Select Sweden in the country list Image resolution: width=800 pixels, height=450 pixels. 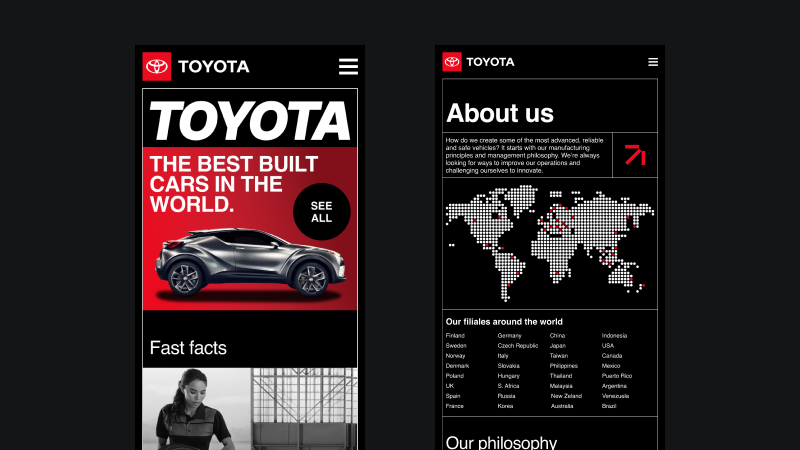point(456,346)
